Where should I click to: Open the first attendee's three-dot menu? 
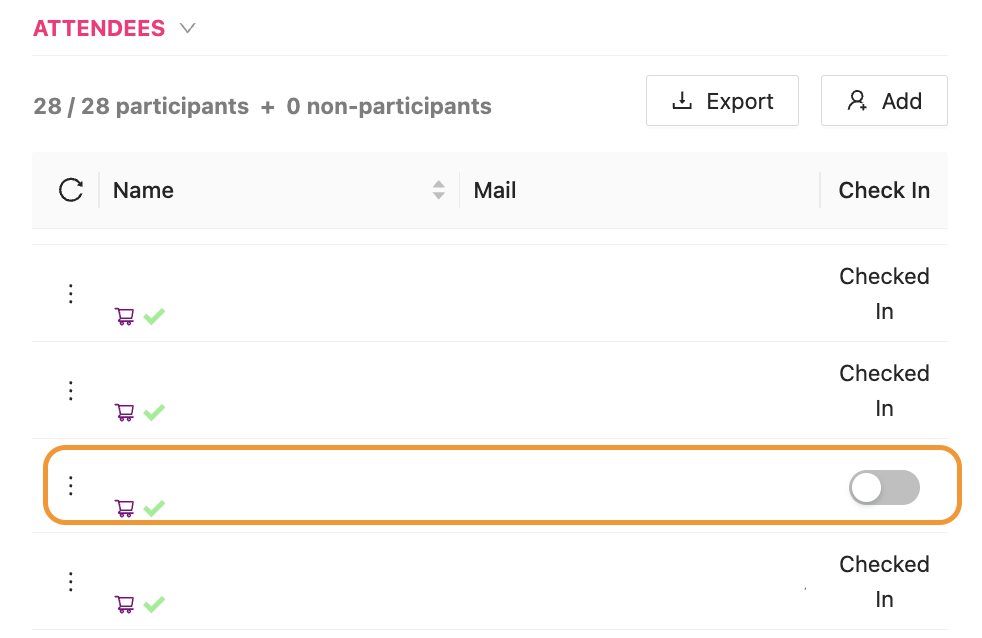71,293
